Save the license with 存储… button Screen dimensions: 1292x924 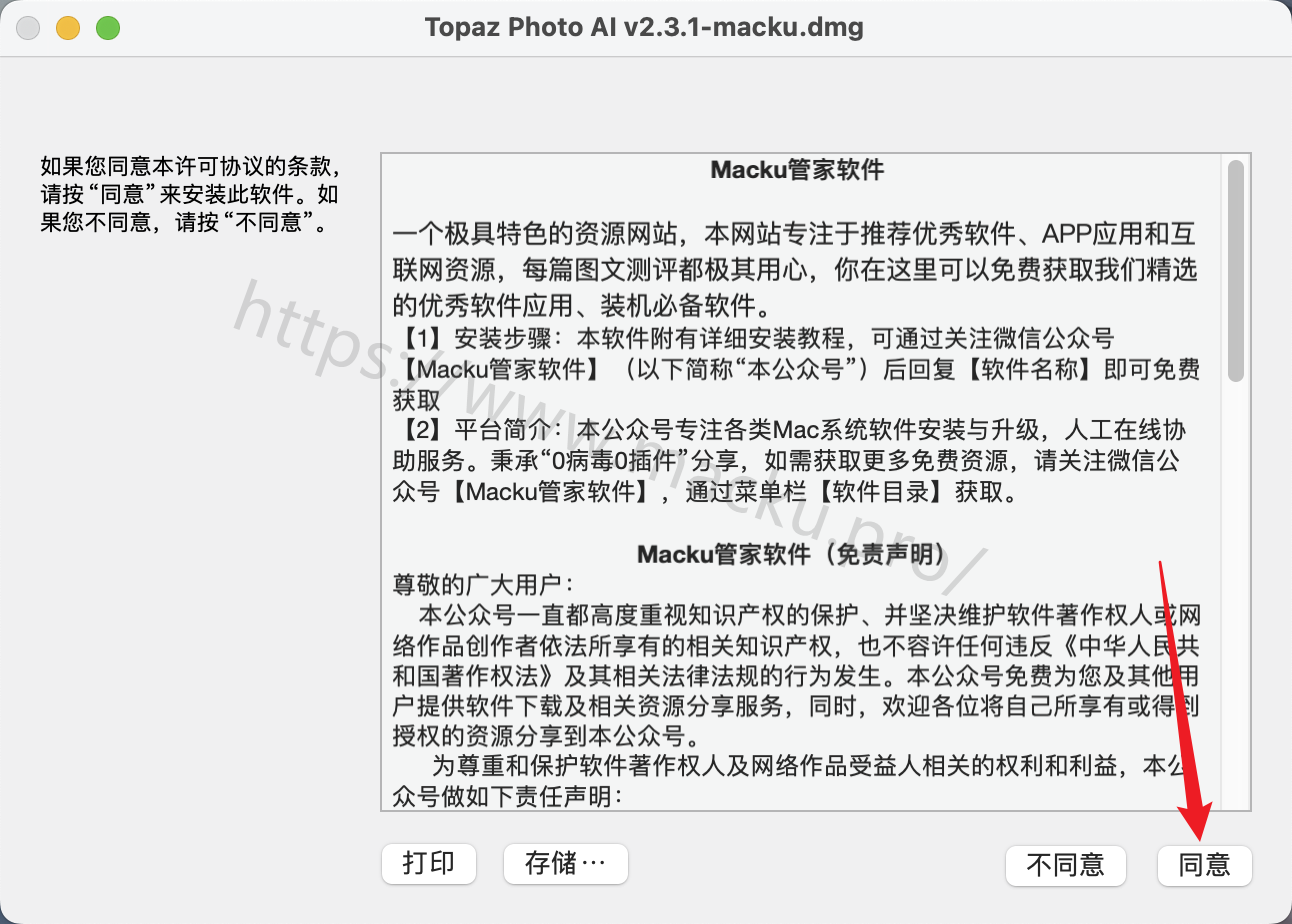coord(565,863)
